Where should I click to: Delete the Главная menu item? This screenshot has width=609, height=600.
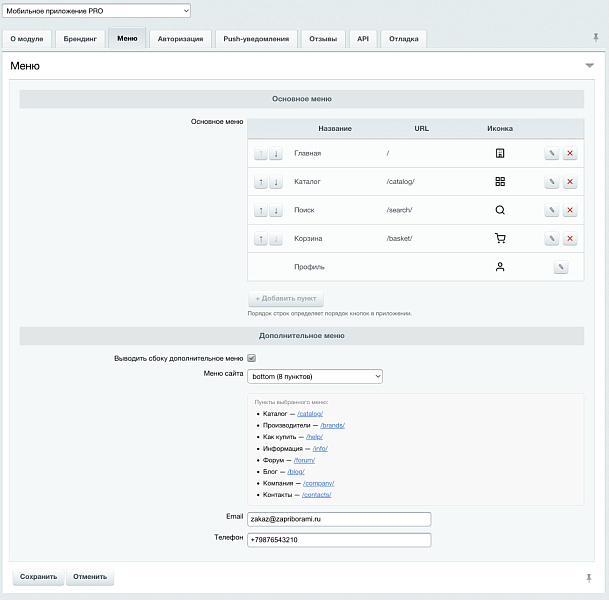[570, 153]
